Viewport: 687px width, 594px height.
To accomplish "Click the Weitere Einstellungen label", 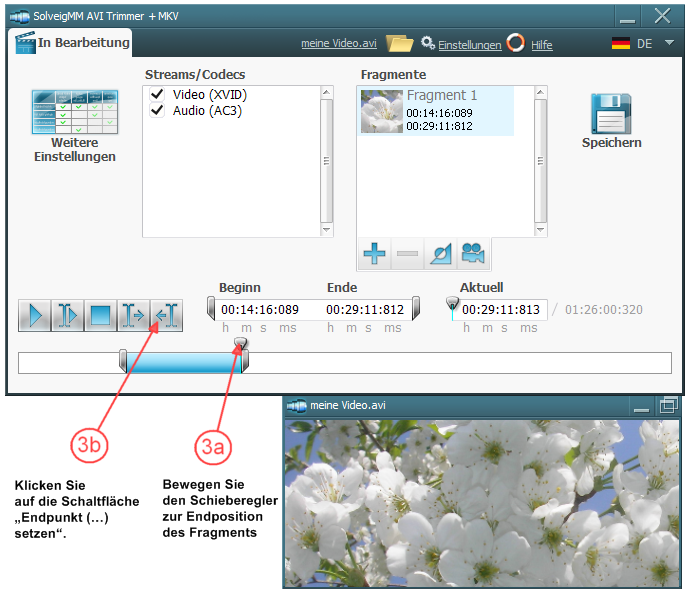I will pyautogui.click(x=75, y=150).
